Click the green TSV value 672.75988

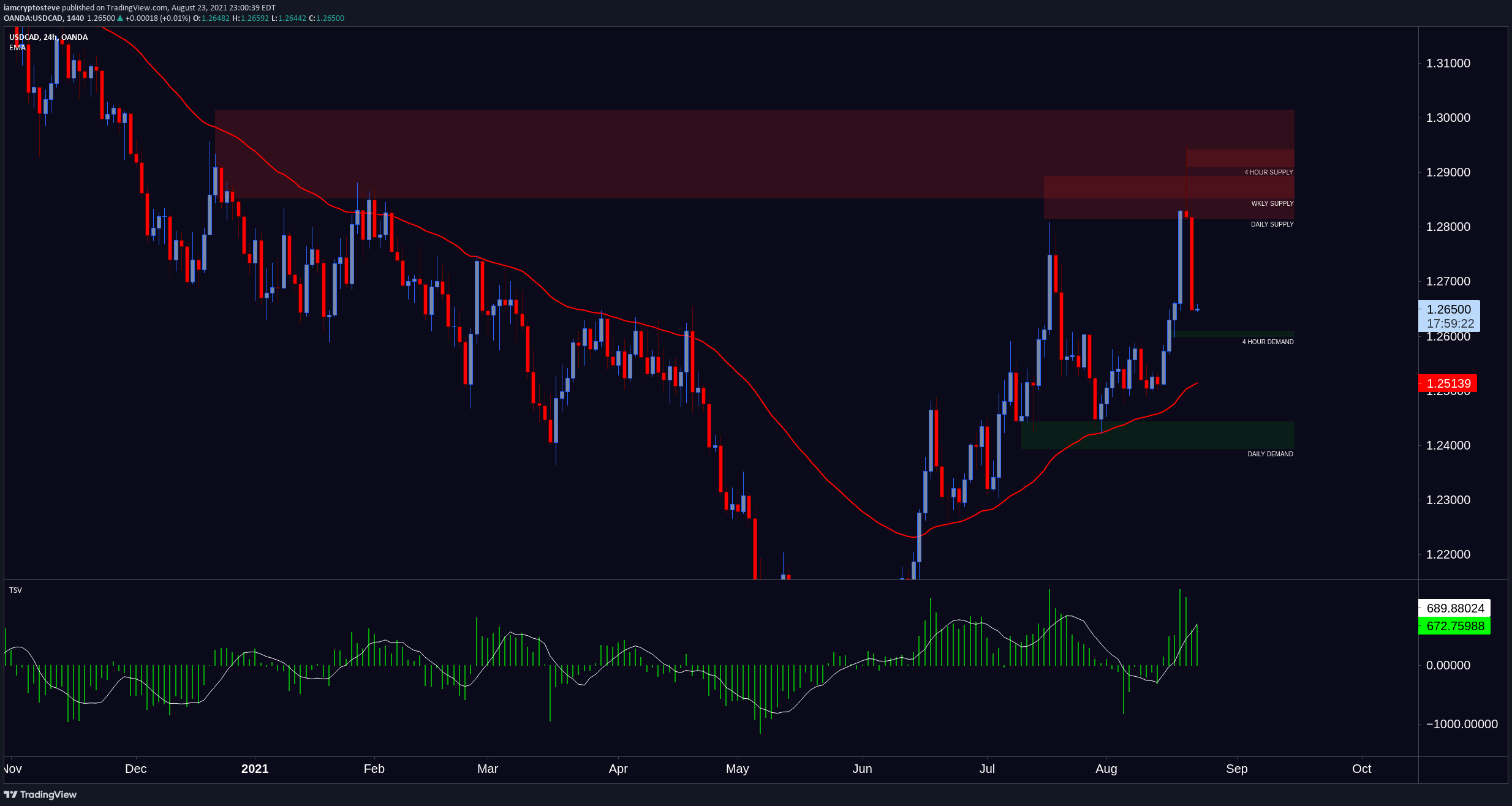[x=1454, y=626]
